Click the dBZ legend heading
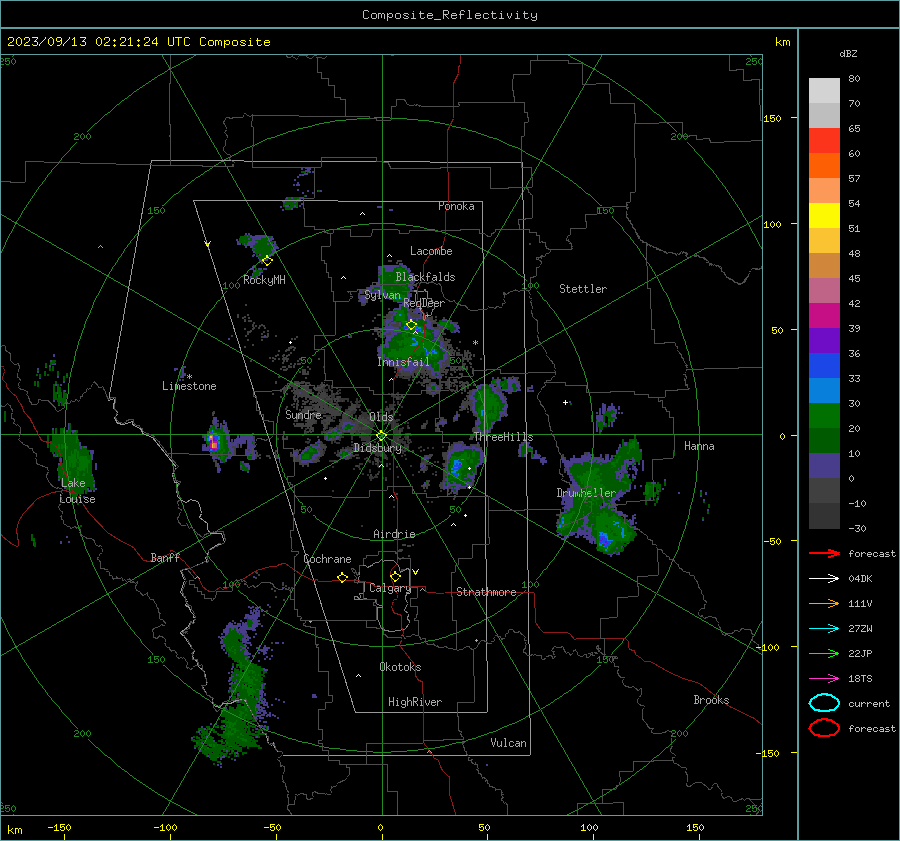This screenshot has width=900, height=841. (848, 53)
